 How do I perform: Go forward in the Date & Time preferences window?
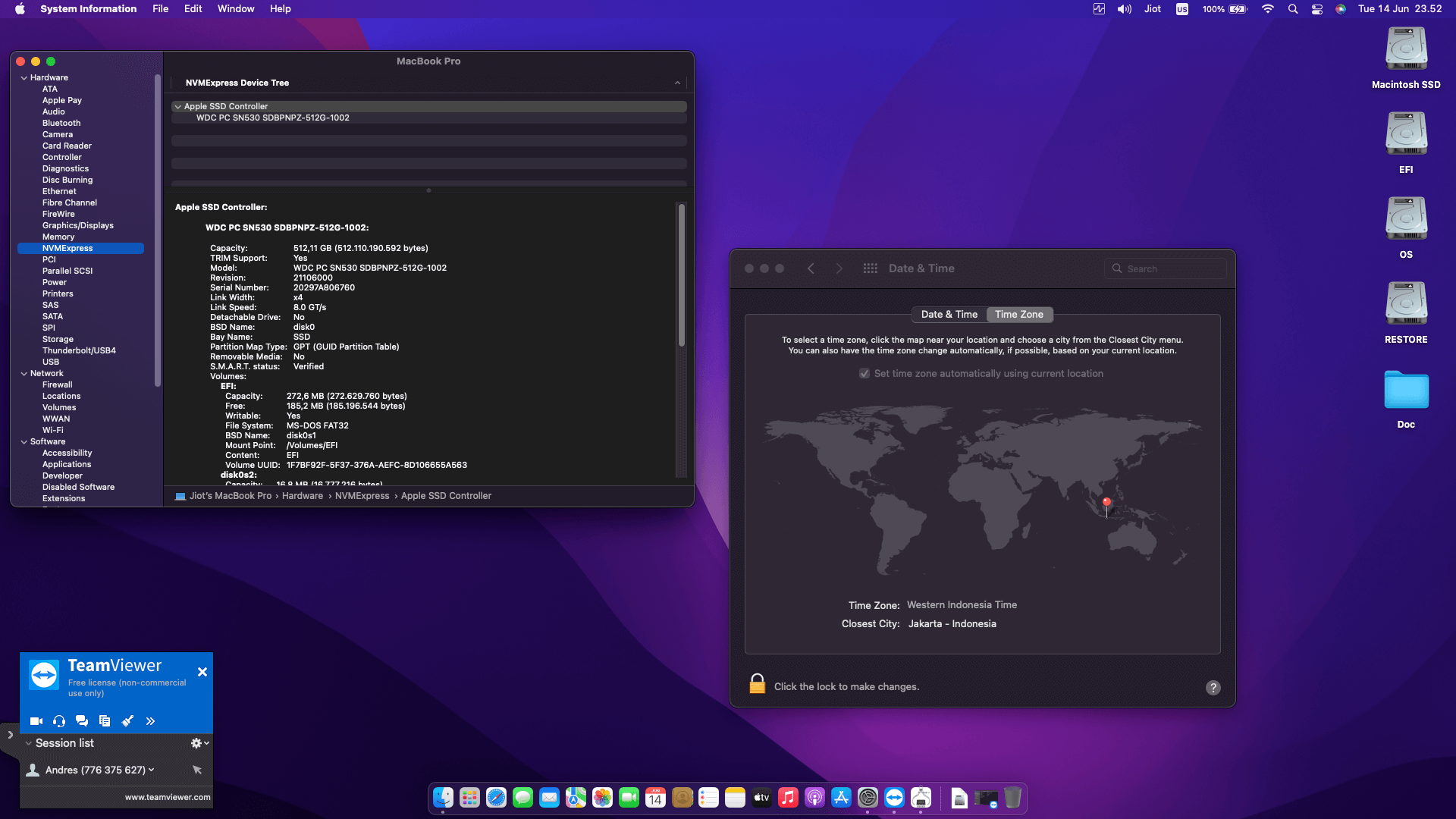pos(839,268)
